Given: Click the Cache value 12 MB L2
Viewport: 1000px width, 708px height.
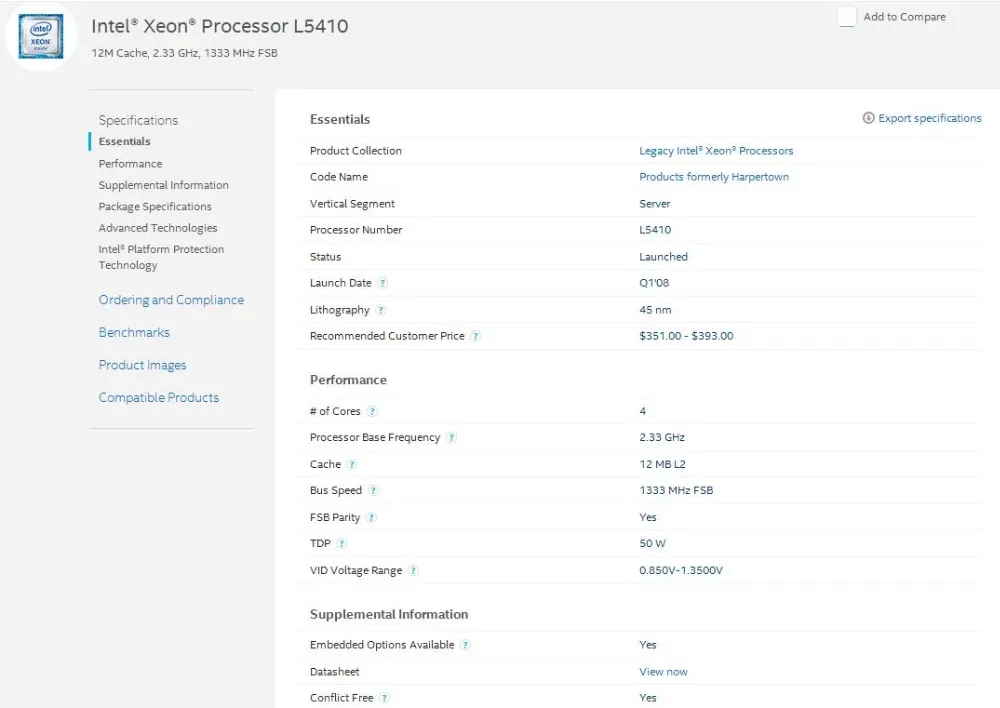Looking at the screenshot, I should click(662, 464).
